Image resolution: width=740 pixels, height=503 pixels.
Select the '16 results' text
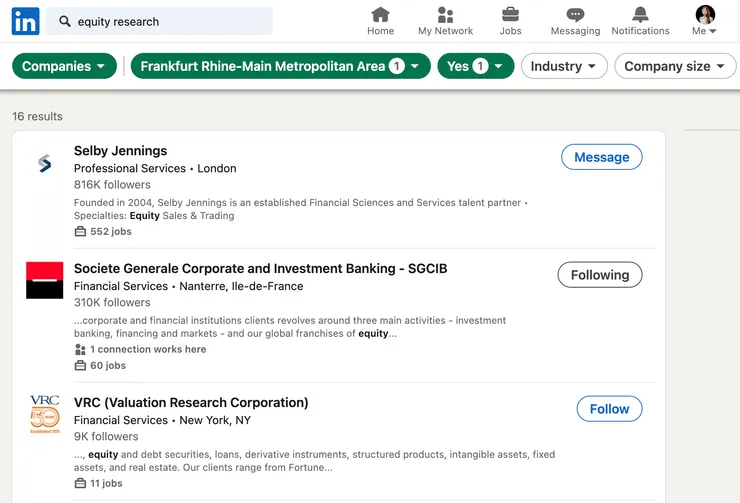[37, 117]
